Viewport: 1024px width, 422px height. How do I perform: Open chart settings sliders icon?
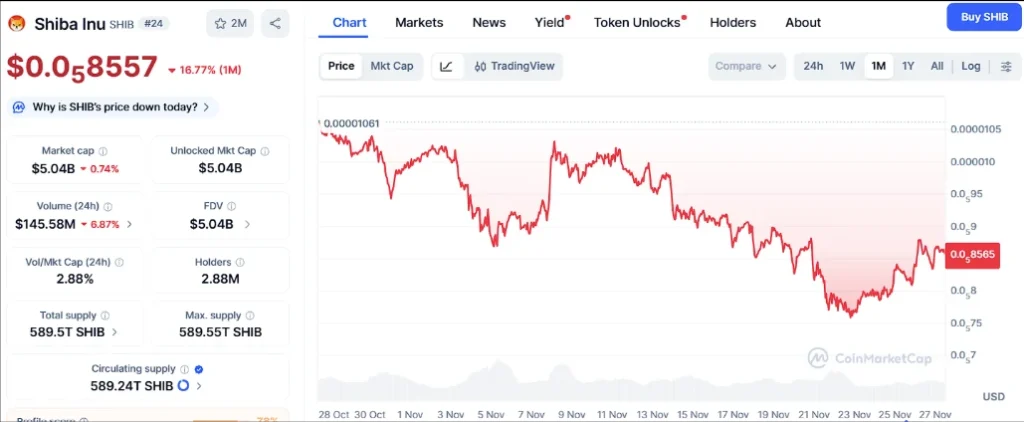tap(1006, 66)
